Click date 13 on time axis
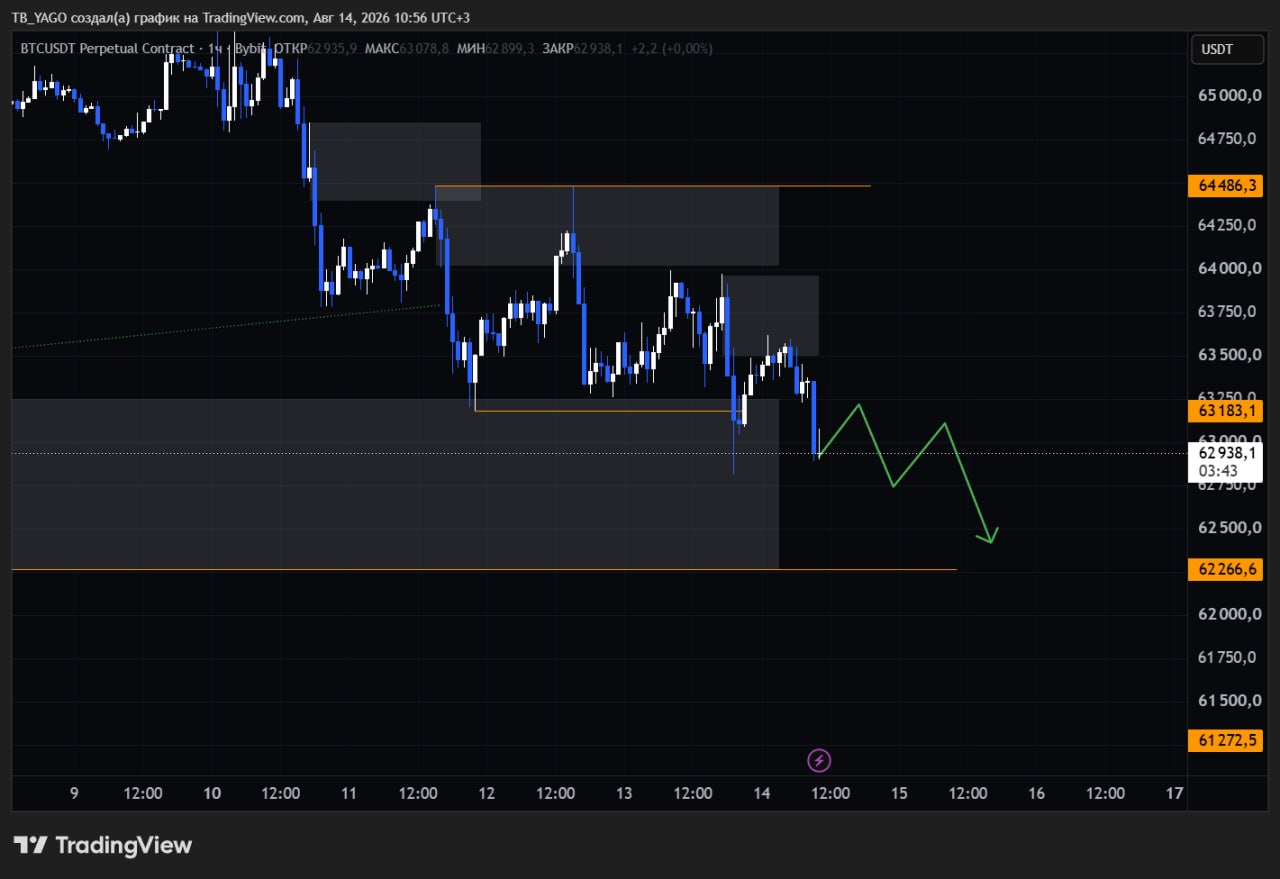 pos(624,793)
